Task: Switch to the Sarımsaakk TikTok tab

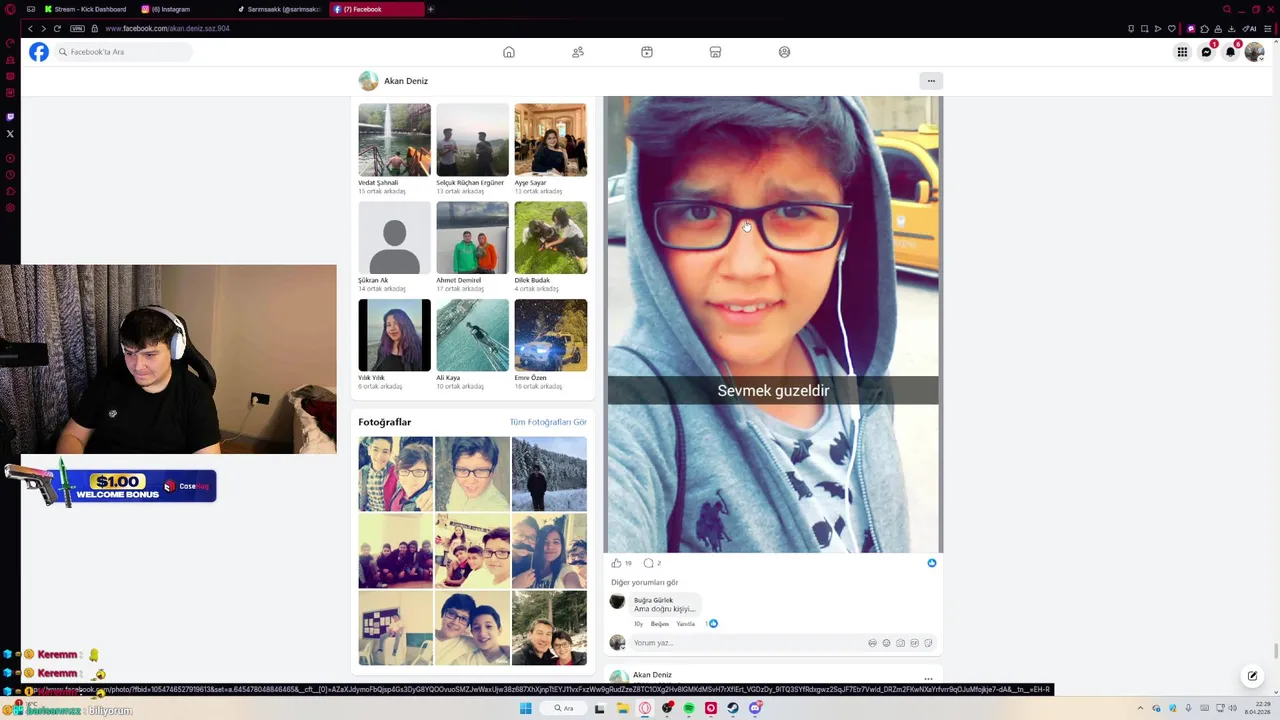Action: [x=280, y=9]
